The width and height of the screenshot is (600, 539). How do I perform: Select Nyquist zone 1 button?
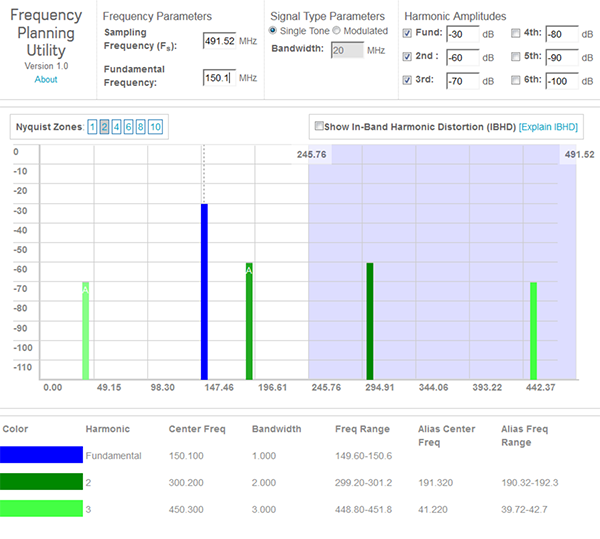point(92,127)
